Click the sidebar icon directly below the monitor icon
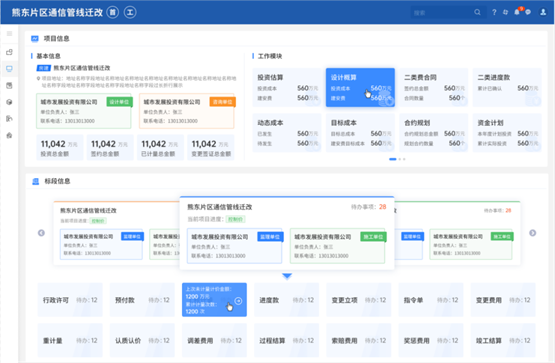 [x=10, y=85]
